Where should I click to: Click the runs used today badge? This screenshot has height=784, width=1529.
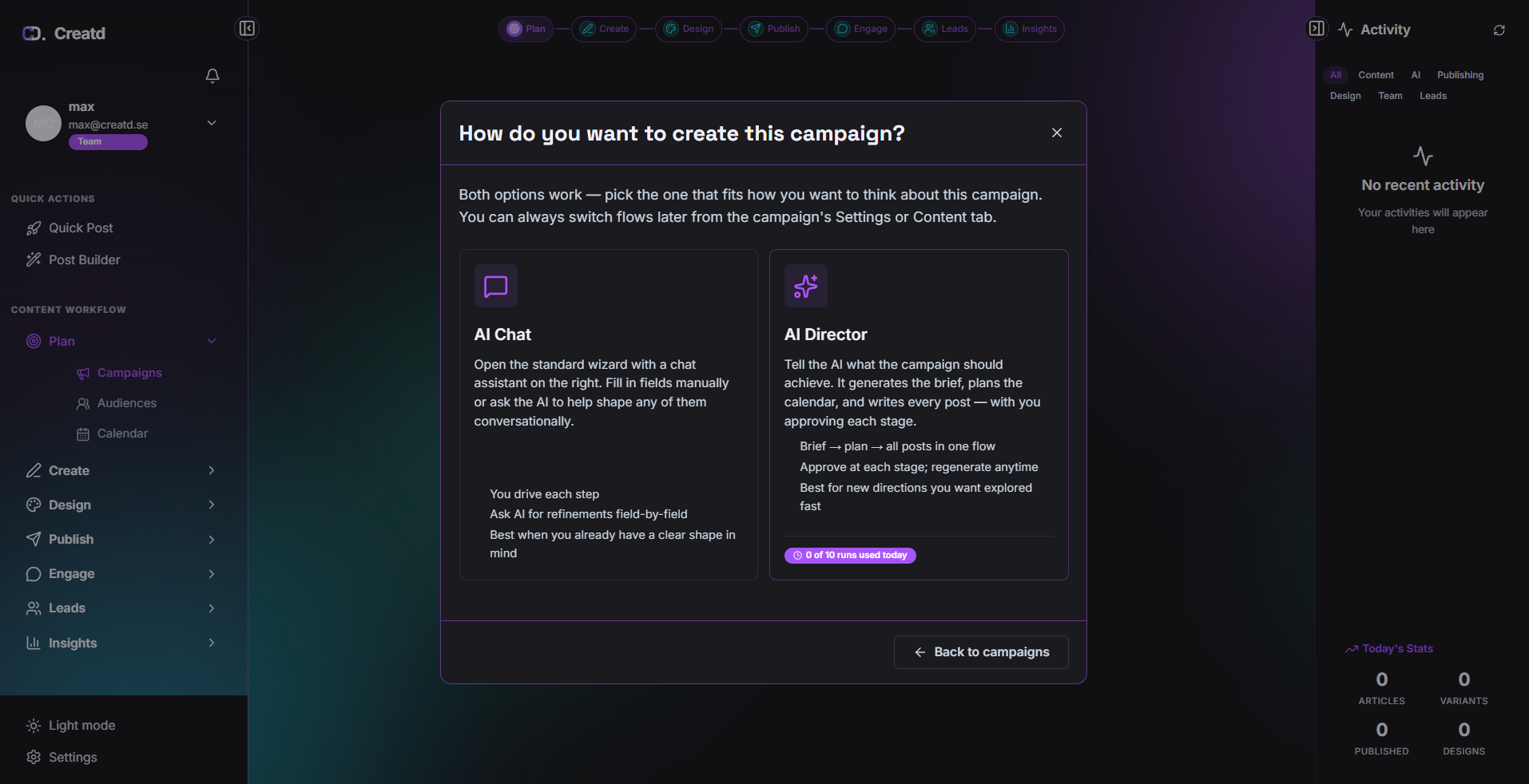(x=850, y=556)
